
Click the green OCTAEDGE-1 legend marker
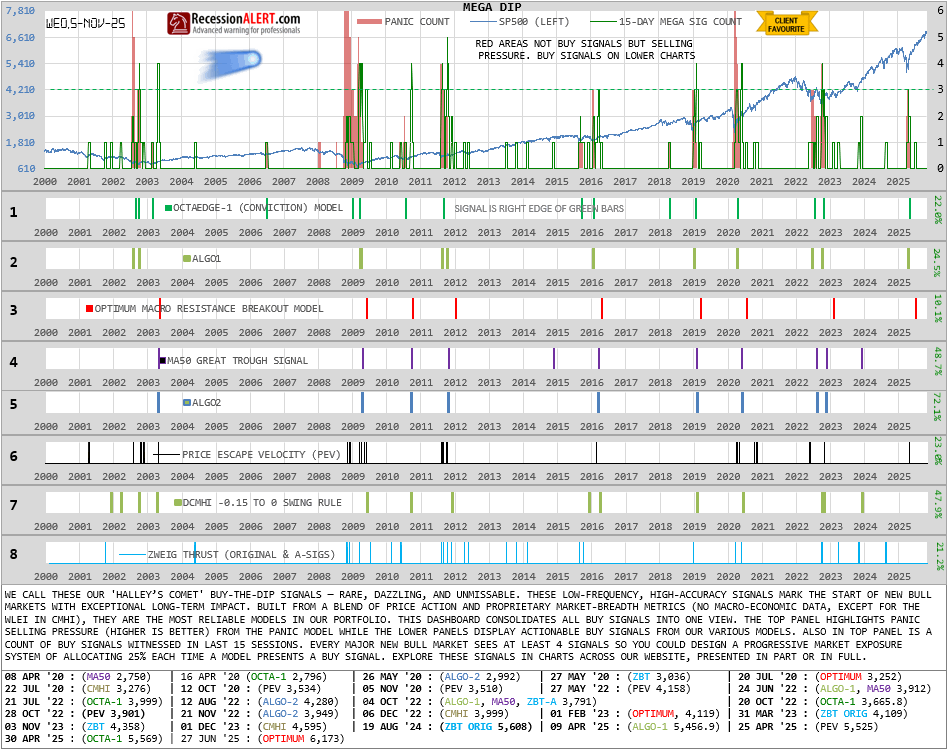(x=169, y=208)
